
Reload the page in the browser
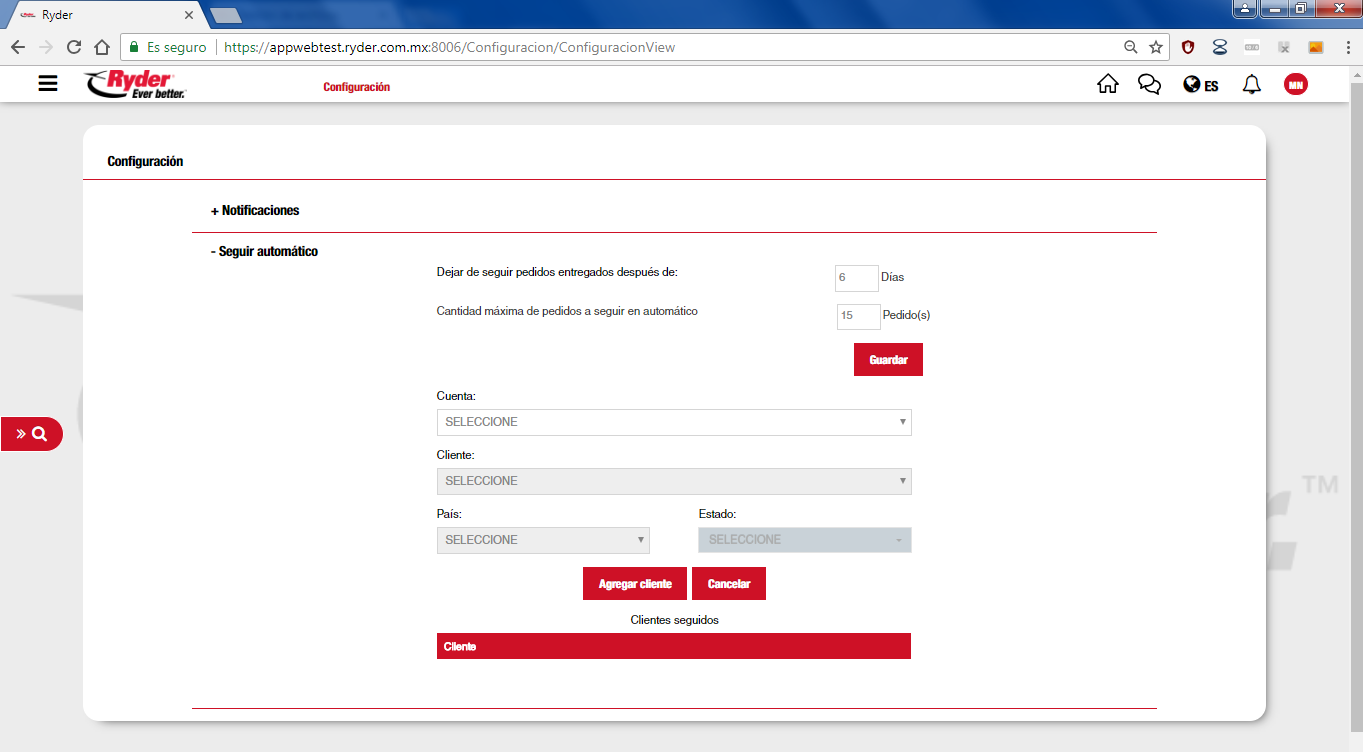pyautogui.click(x=73, y=47)
